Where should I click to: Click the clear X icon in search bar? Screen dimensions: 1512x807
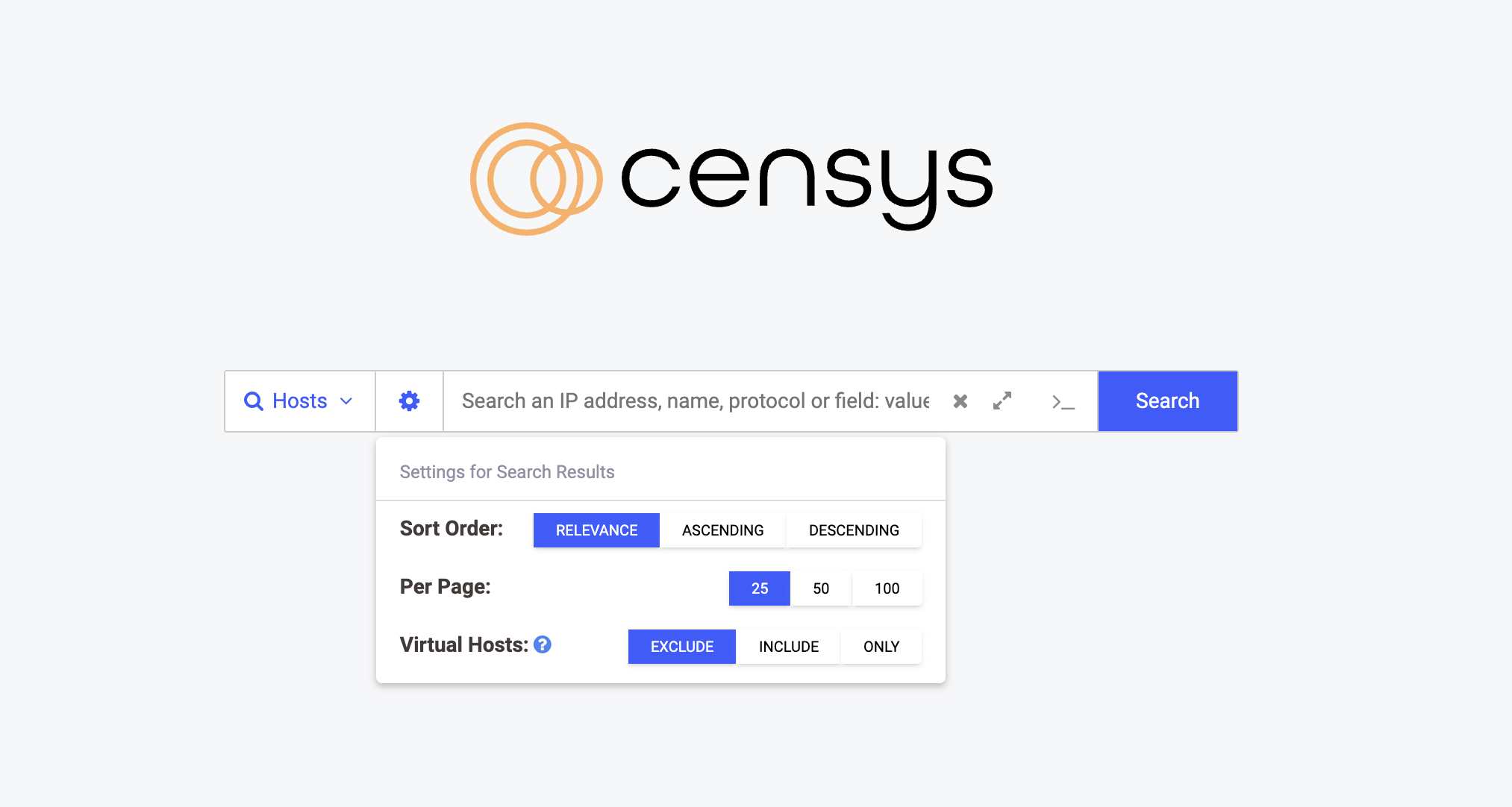point(960,400)
